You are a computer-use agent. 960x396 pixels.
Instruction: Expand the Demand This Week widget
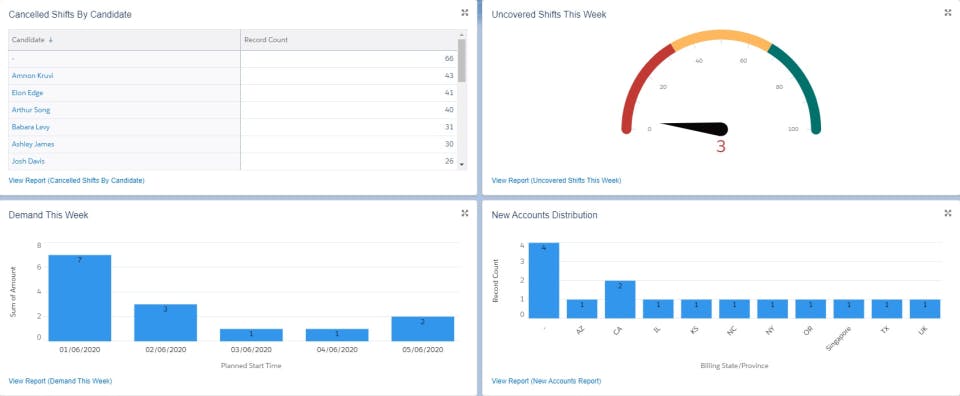click(x=465, y=213)
